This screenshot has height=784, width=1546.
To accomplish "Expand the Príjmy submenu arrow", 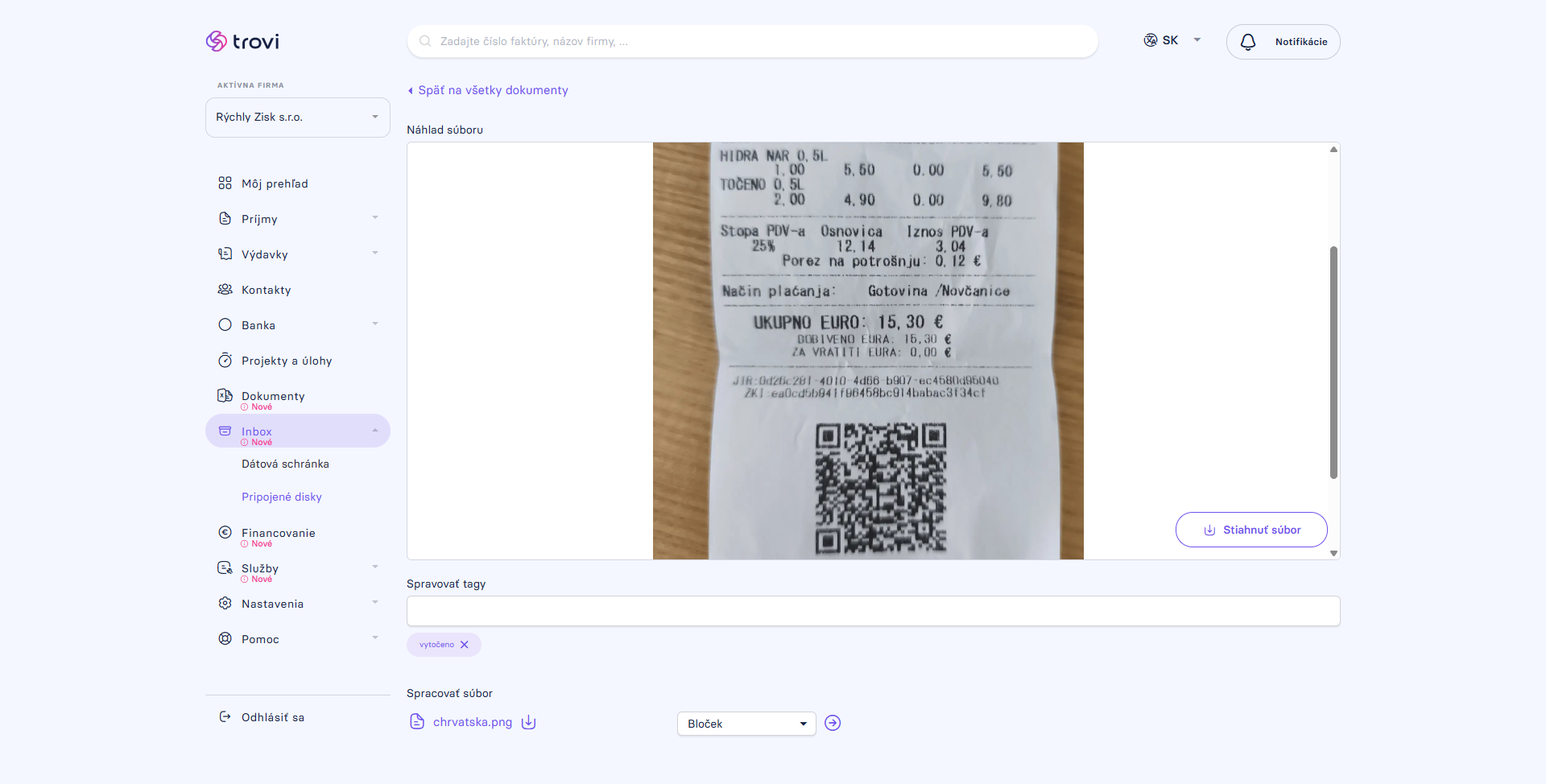I will click(375, 218).
